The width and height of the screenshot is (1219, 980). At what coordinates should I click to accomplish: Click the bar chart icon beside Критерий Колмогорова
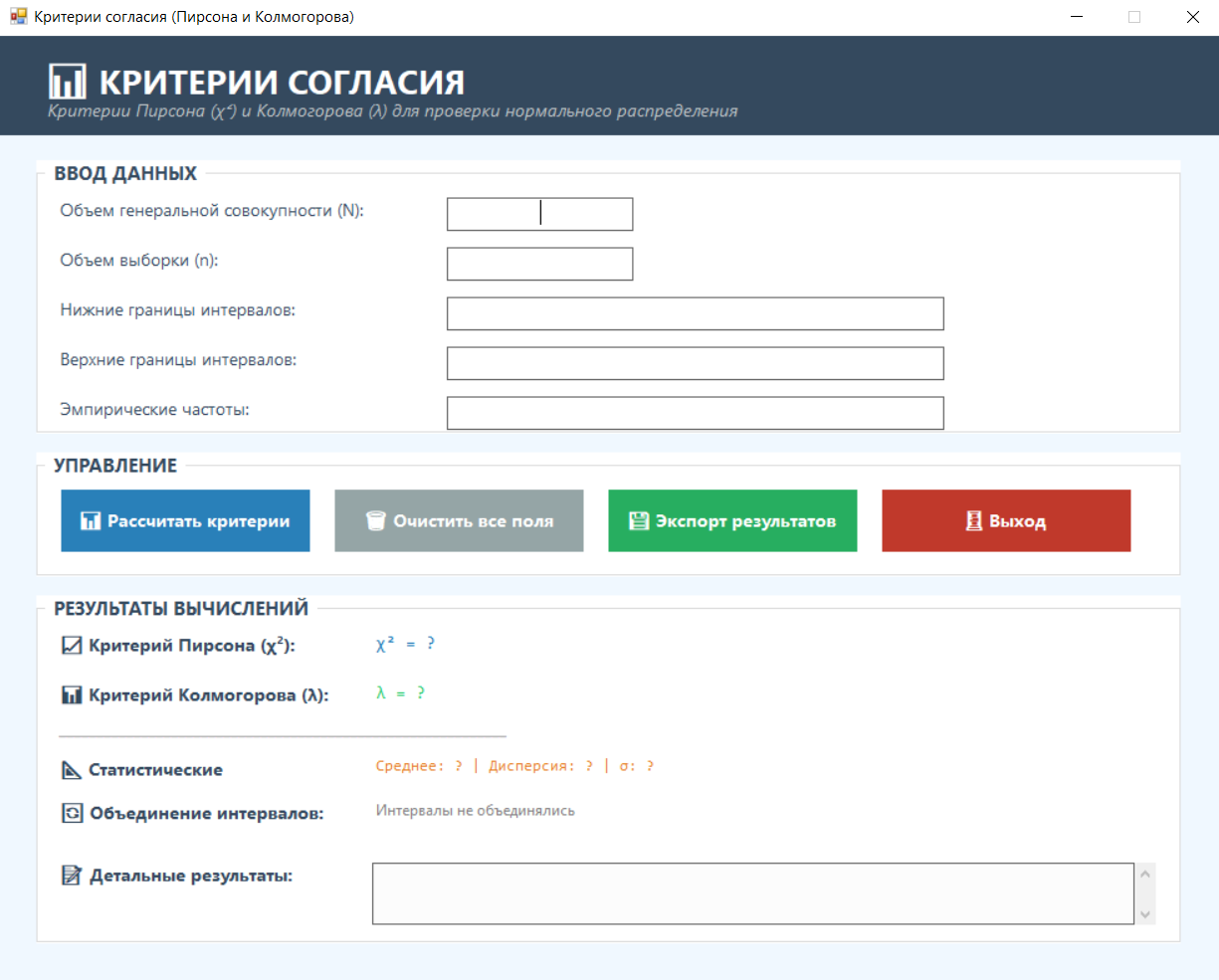(x=72, y=695)
